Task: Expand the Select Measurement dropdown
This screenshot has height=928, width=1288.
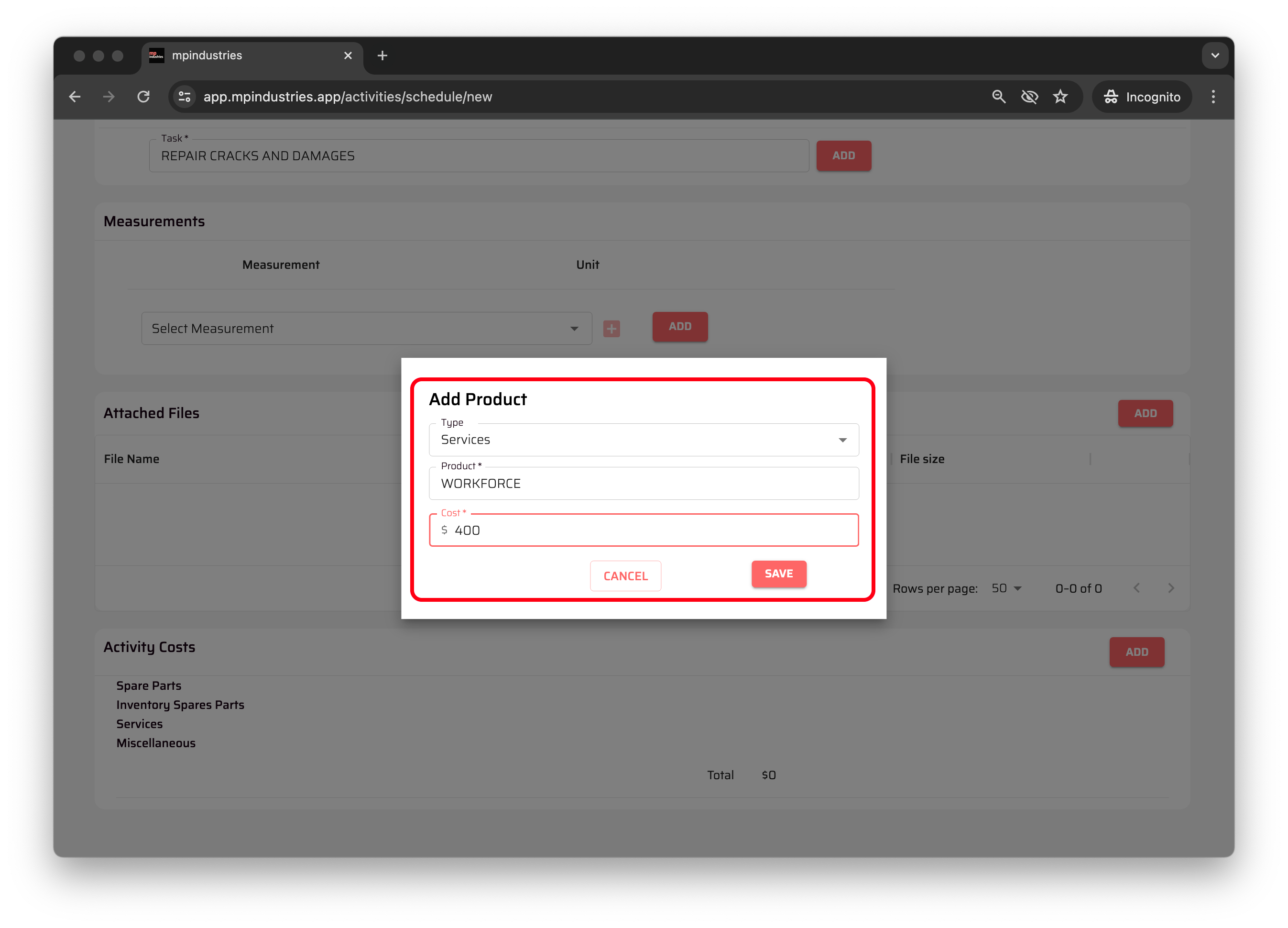Action: point(366,329)
